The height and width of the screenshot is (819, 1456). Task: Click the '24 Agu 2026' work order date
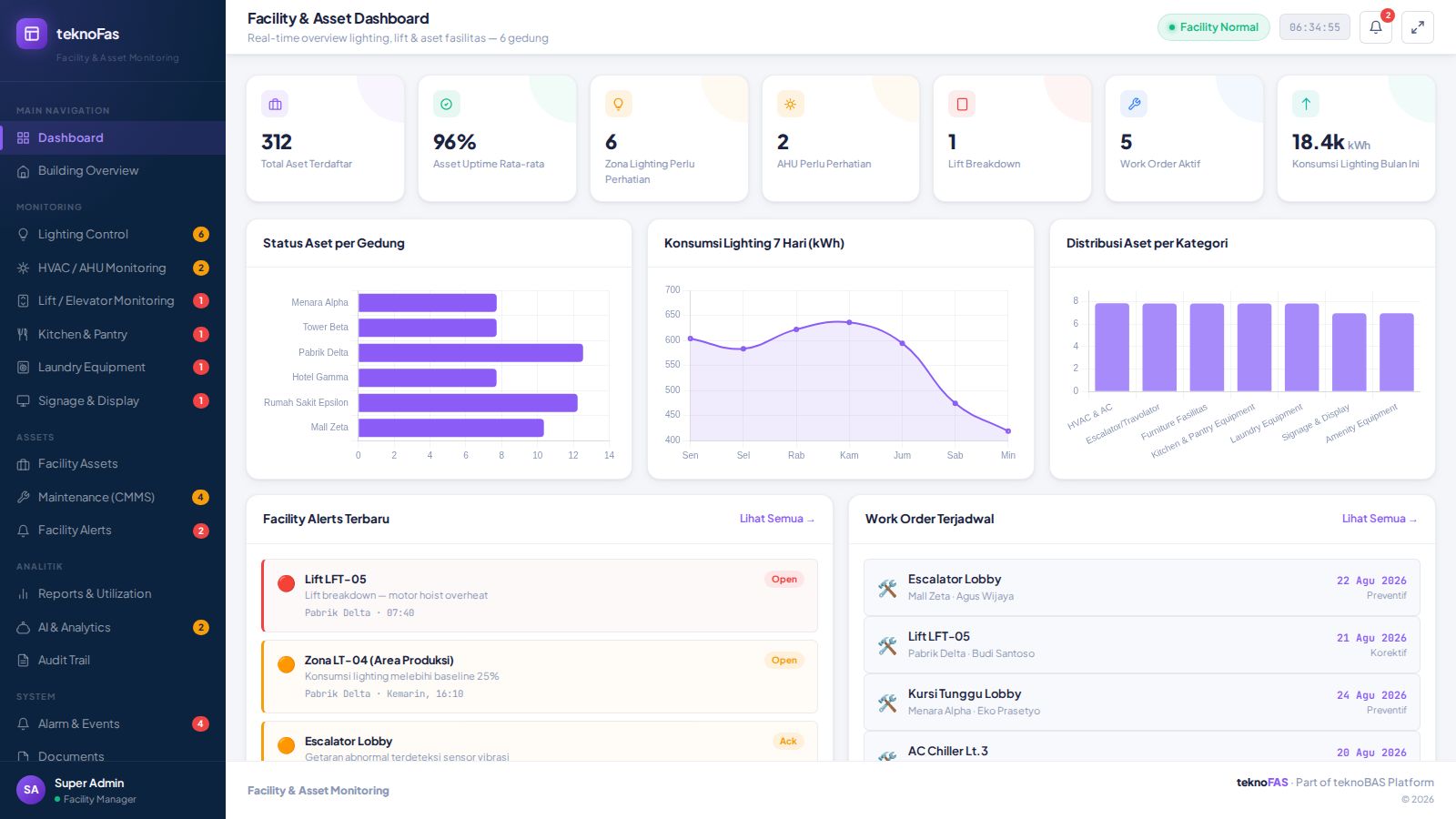pos(1371,695)
